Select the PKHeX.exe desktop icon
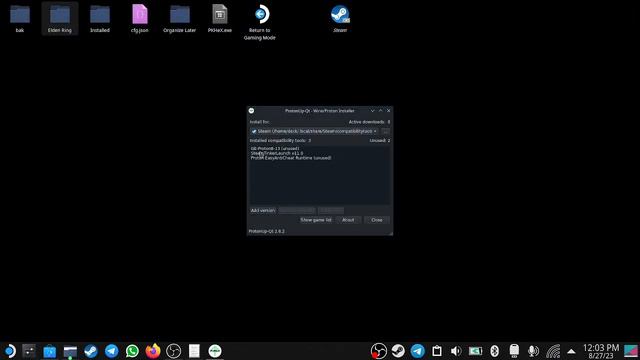This screenshot has width=640, height=360. [x=220, y=18]
